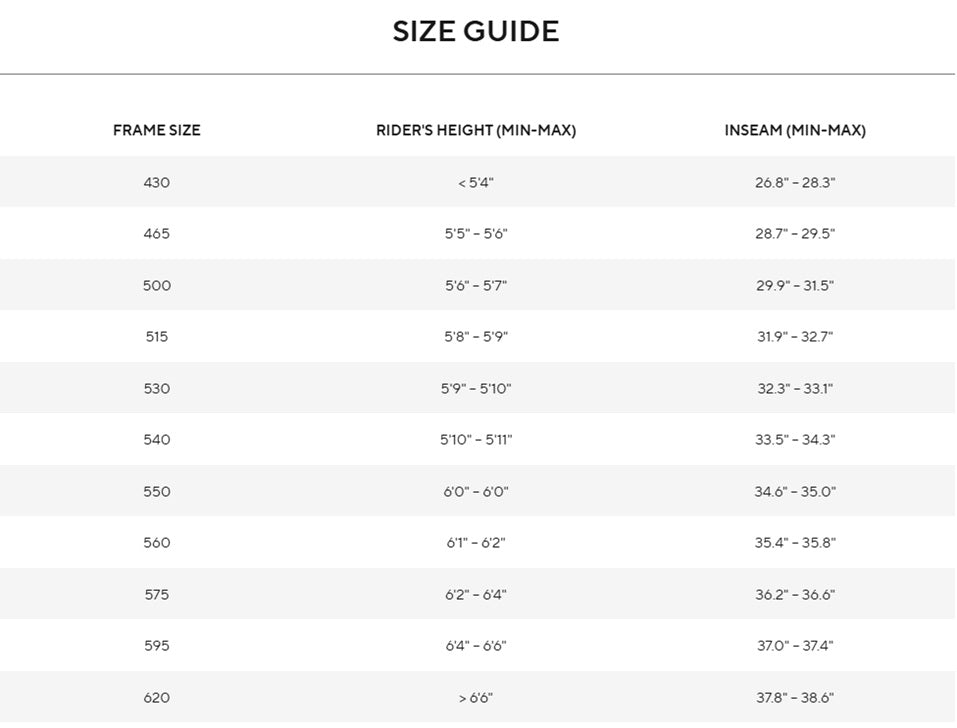The height and width of the screenshot is (728, 957).
Task: Select the < 5'4" height cell
Action: pyautogui.click(x=476, y=182)
